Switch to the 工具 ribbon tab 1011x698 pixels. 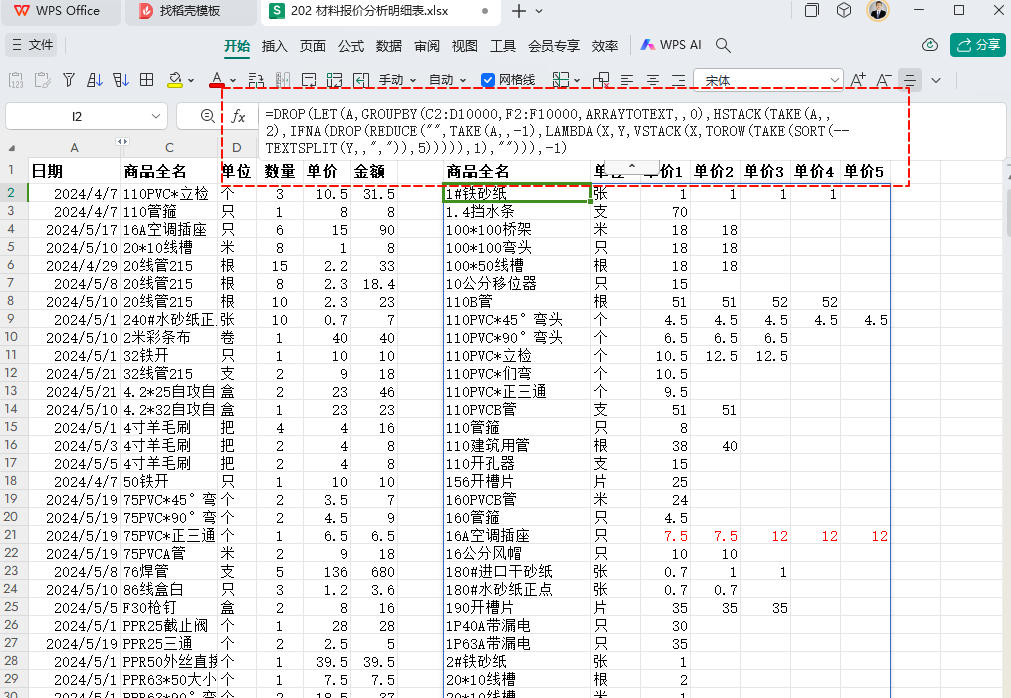pos(503,46)
